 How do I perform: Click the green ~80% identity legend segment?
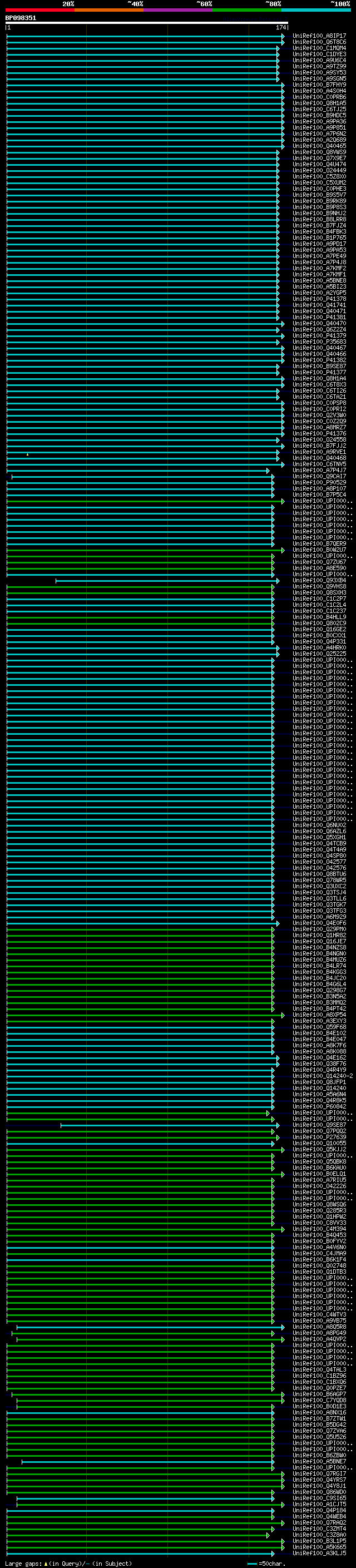(x=247, y=10)
